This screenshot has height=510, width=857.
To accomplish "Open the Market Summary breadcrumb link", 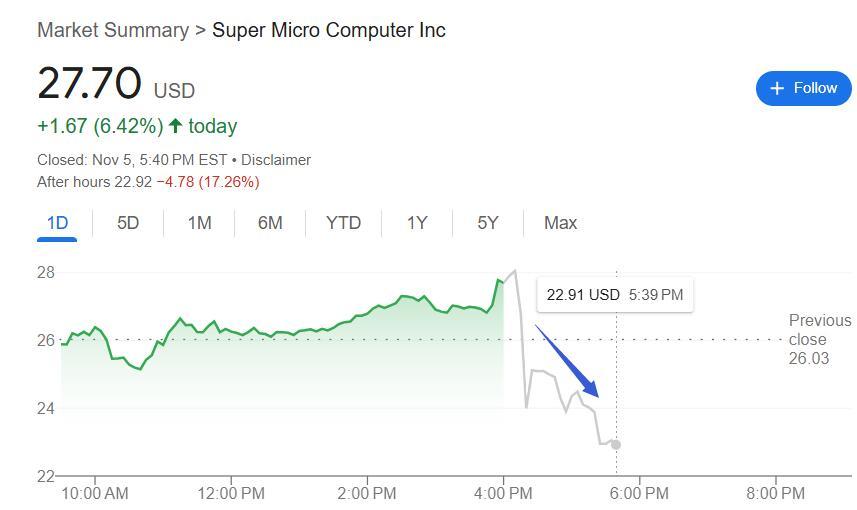I will tap(112, 30).
